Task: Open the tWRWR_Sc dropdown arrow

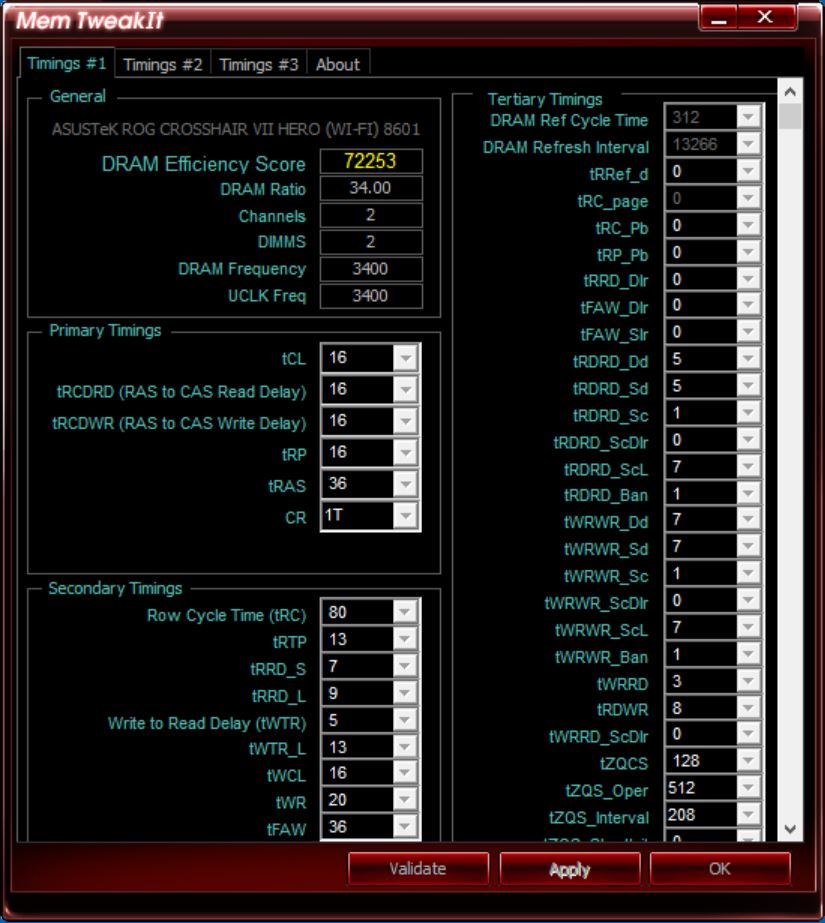Action: (x=749, y=573)
